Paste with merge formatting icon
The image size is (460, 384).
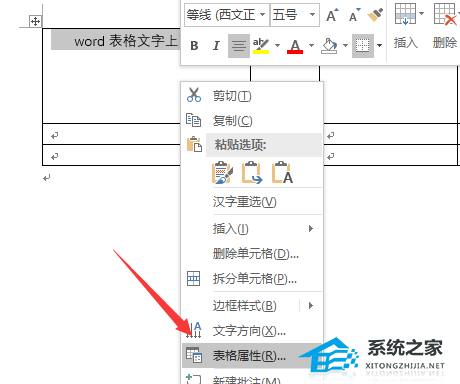coord(252,172)
